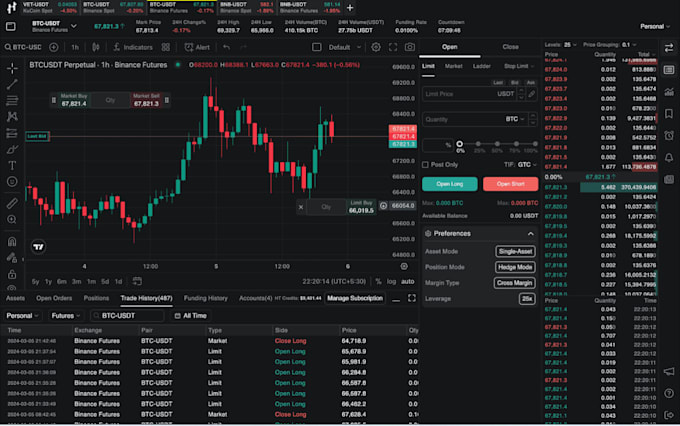This screenshot has width=680, height=426.
Task: Open the Funding History tab
Action: 206,298
